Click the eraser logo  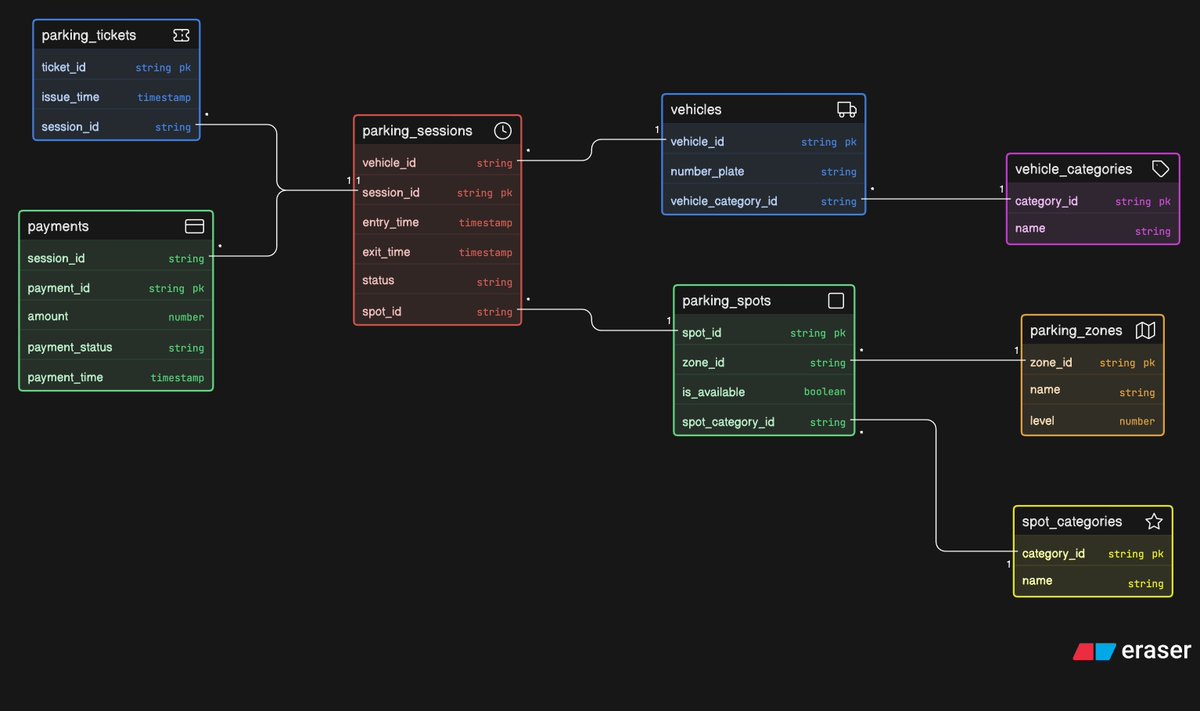(1132, 651)
